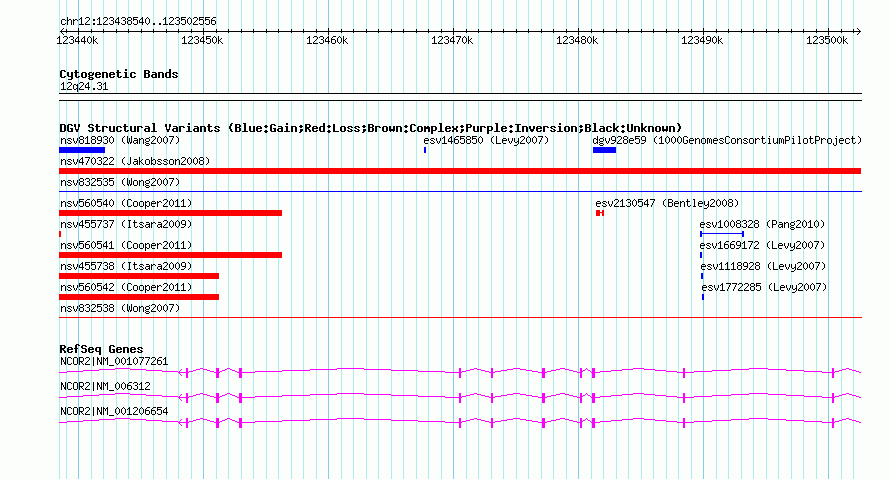Open the nsv455737 (Itsara2009) label
The image size is (890, 479).
[x=126, y=224]
